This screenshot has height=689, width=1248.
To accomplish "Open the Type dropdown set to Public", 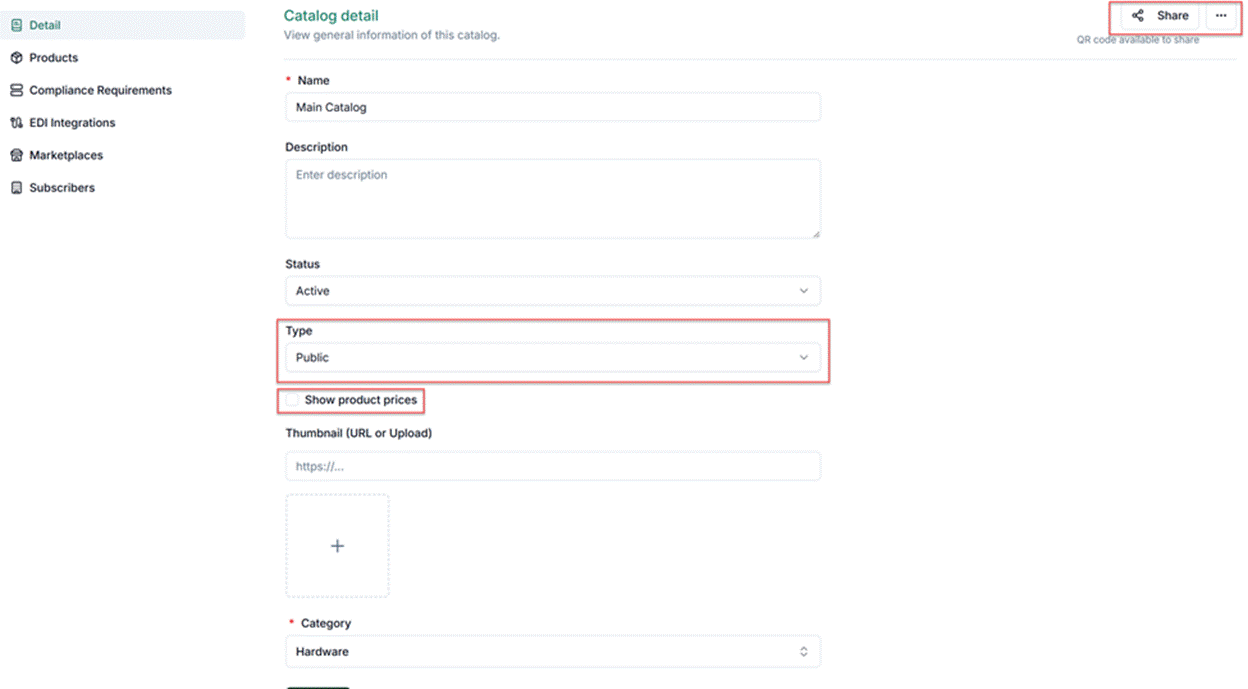I will (552, 358).
